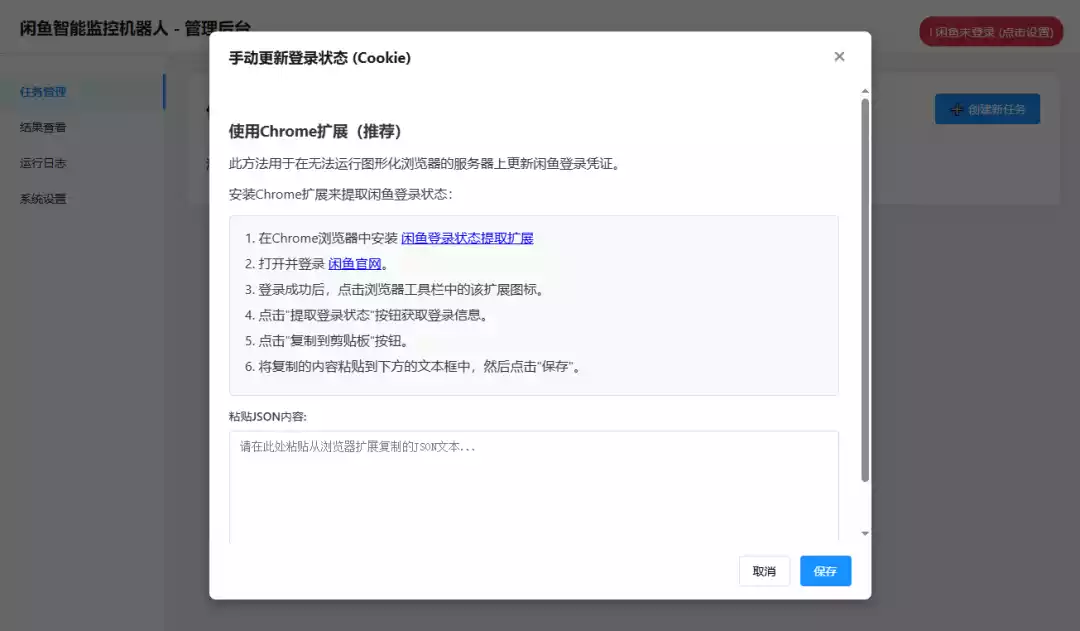The image size is (1080, 631).
Task: Click the 粘贴JSON内容 field label
Action: tap(267, 417)
